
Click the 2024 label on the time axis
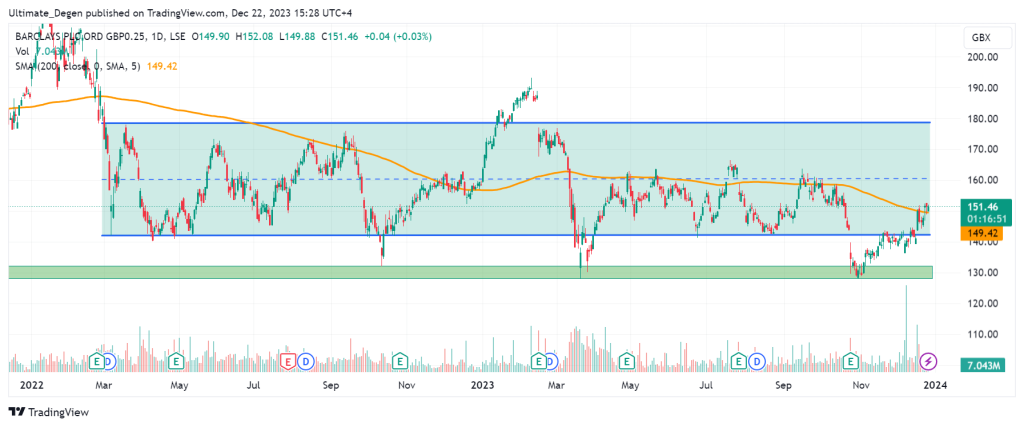(935, 386)
